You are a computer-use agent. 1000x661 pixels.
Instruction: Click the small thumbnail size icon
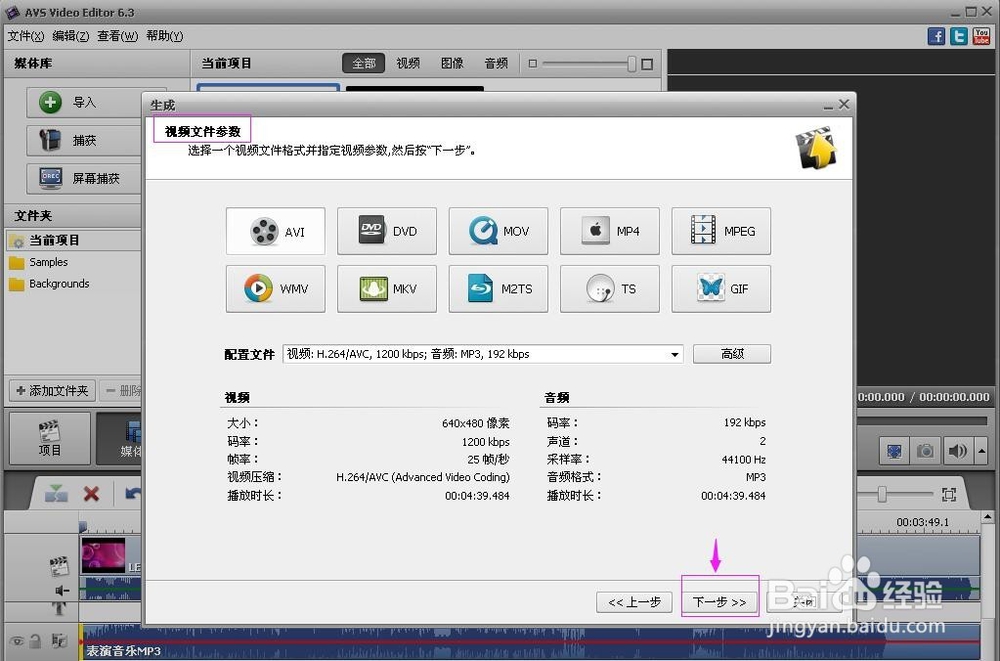pyautogui.click(x=533, y=64)
